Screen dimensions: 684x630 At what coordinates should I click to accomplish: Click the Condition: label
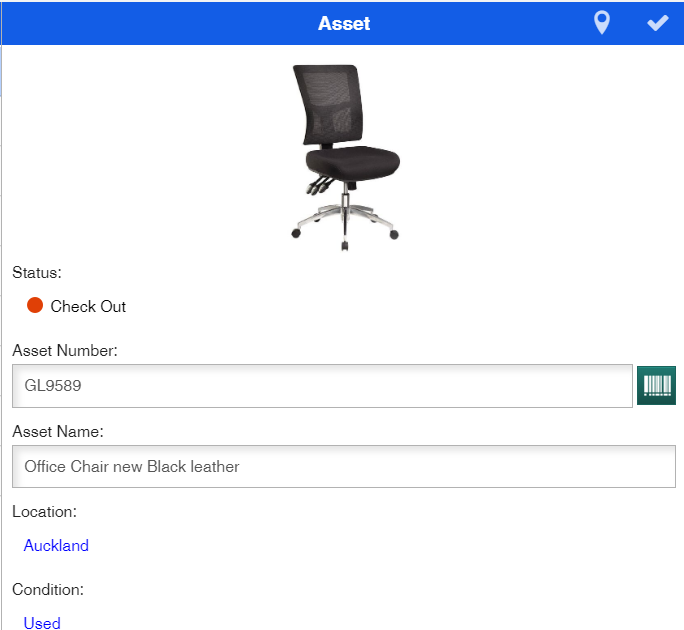(48, 589)
